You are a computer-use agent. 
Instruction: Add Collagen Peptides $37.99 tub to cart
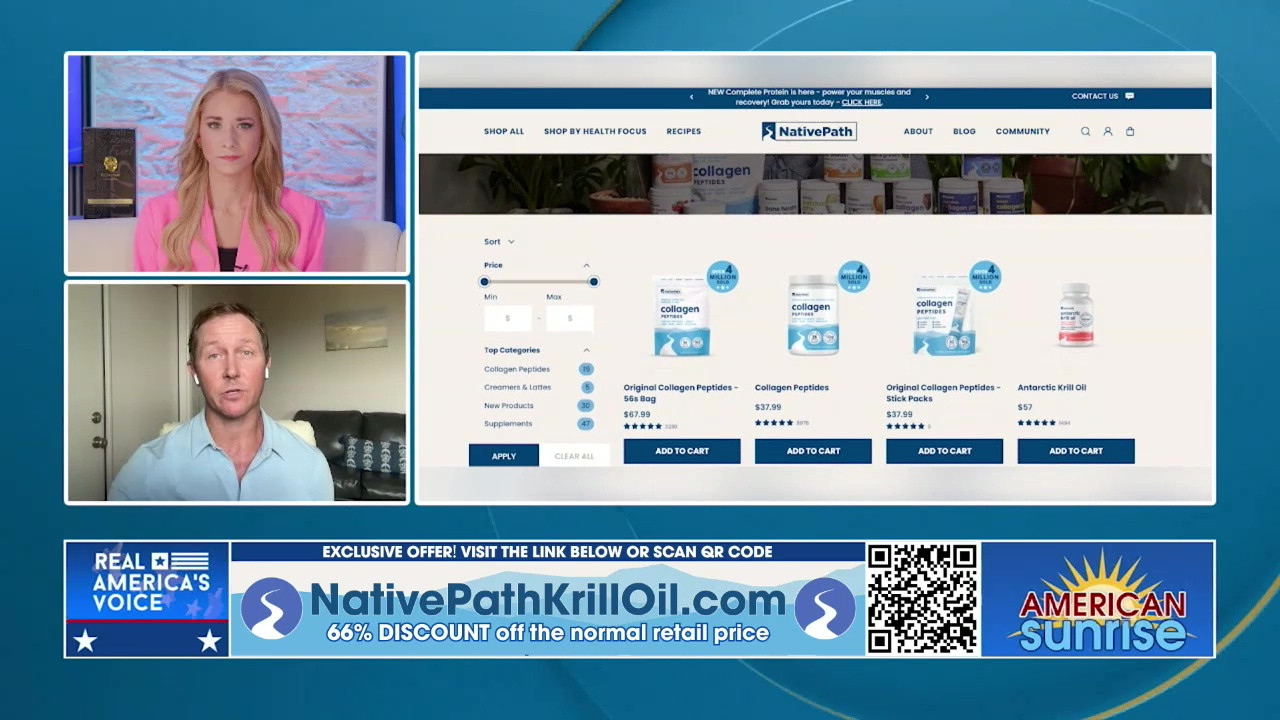[x=813, y=451]
